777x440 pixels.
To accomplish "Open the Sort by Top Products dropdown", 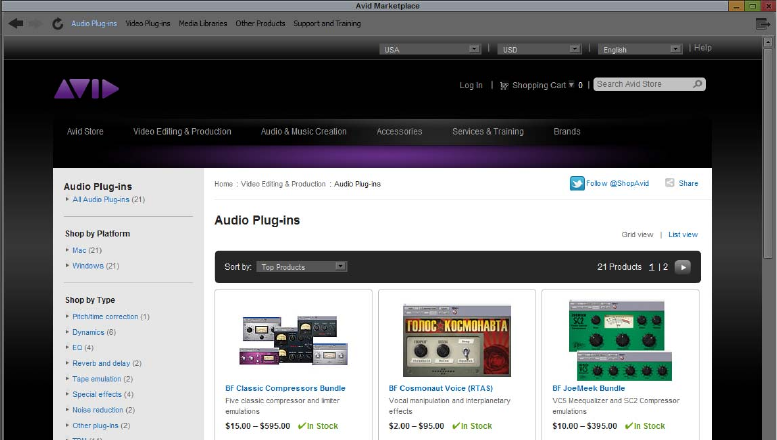I will click(301, 267).
